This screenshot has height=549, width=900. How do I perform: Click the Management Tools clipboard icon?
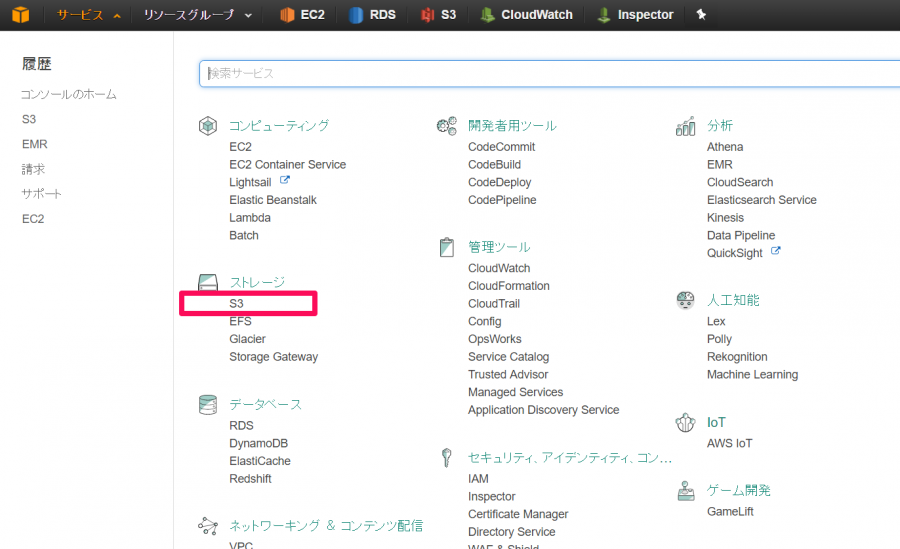tap(447, 247)
